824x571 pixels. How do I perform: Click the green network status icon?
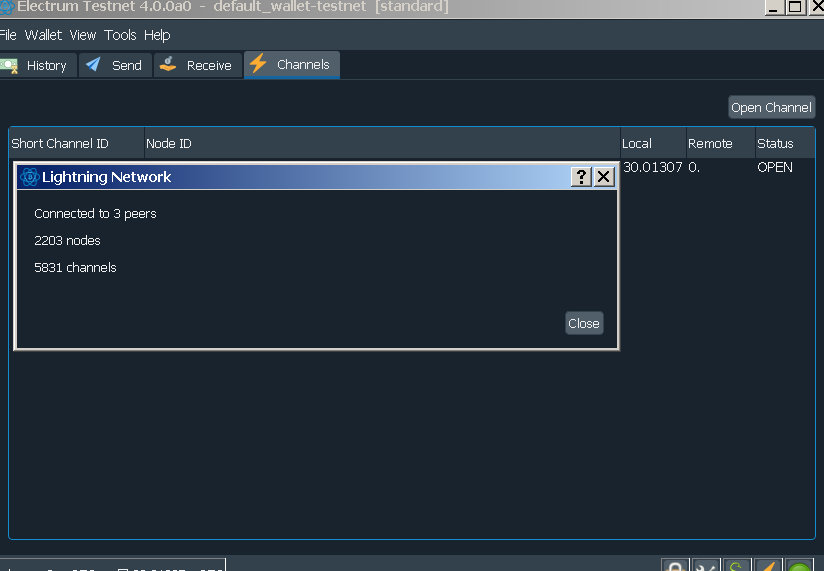(x=799, y=566)
